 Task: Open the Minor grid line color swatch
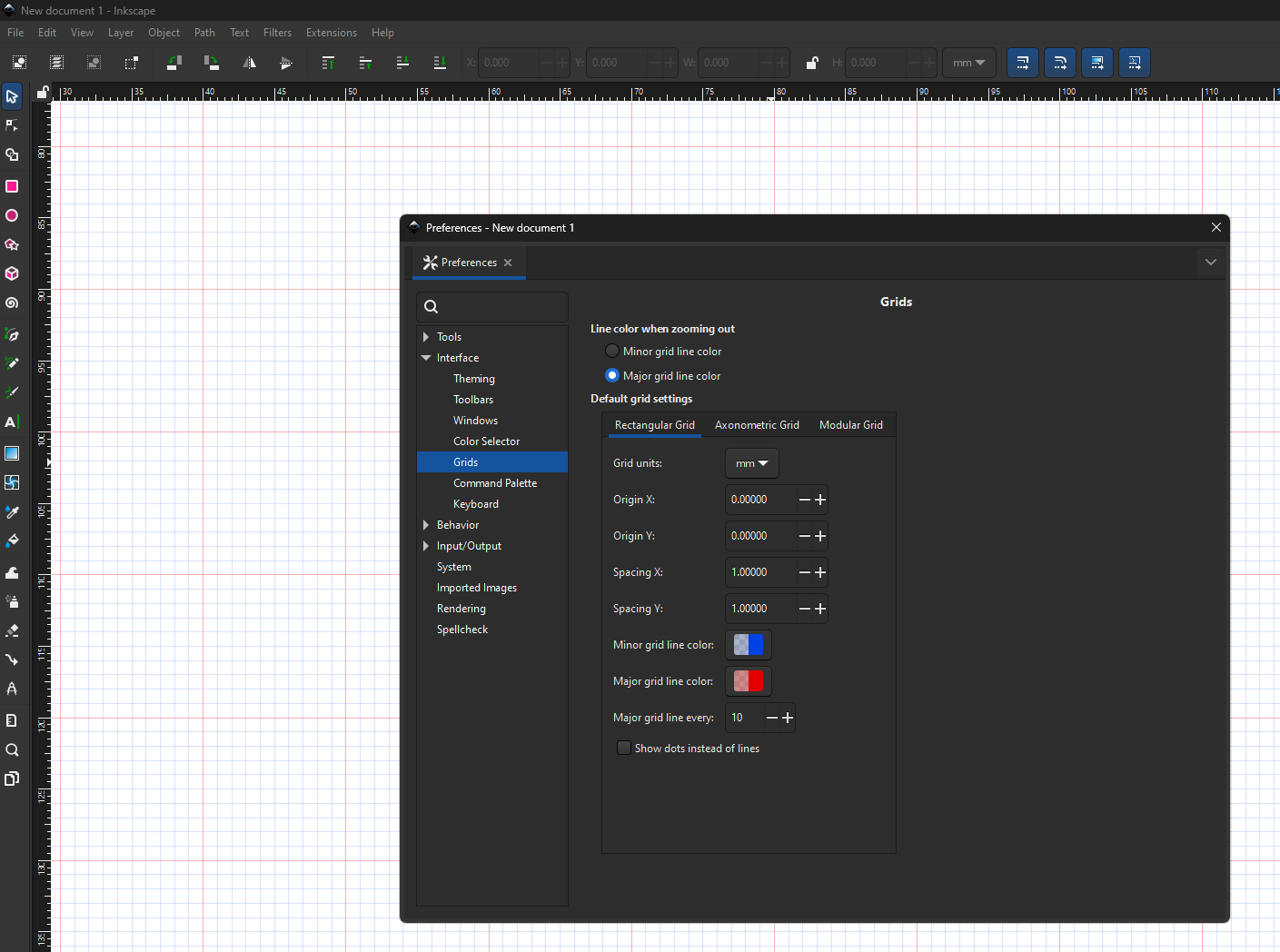749,645
